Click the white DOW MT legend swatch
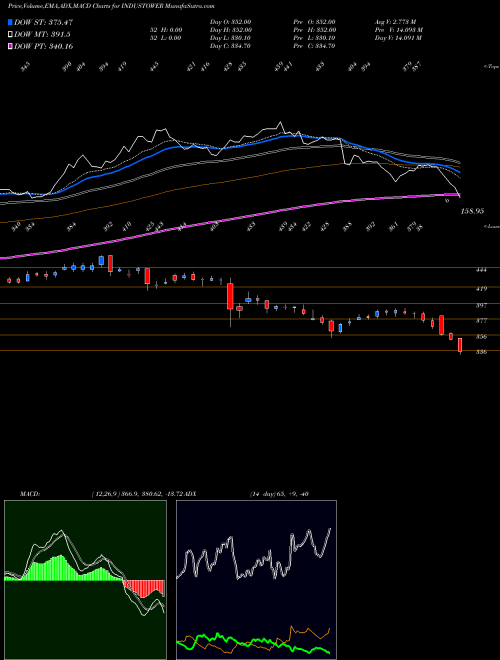 (11, 35)
